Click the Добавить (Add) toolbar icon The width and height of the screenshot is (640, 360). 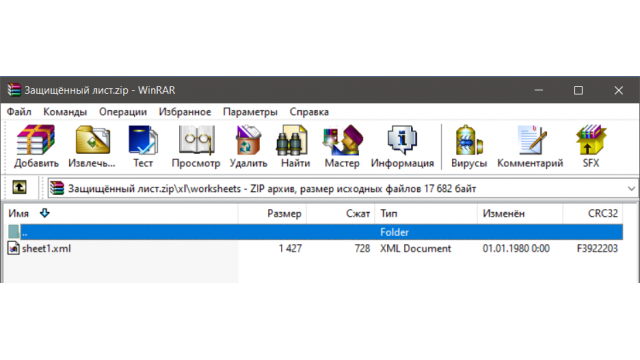coord(36,140)
